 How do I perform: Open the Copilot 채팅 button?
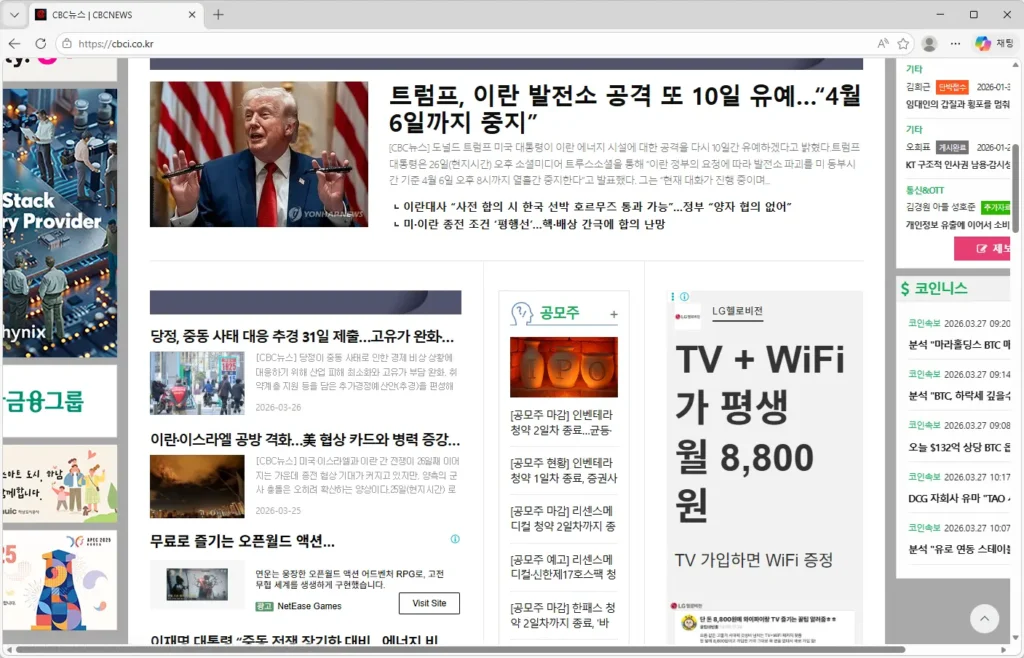(994, 44)
